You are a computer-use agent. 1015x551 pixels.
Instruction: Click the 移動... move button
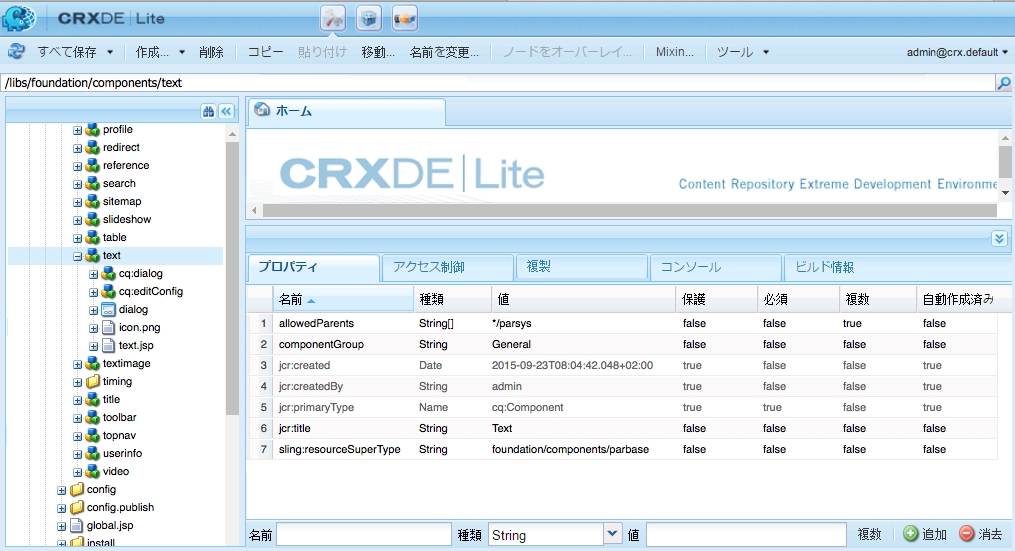pos(378,52)
